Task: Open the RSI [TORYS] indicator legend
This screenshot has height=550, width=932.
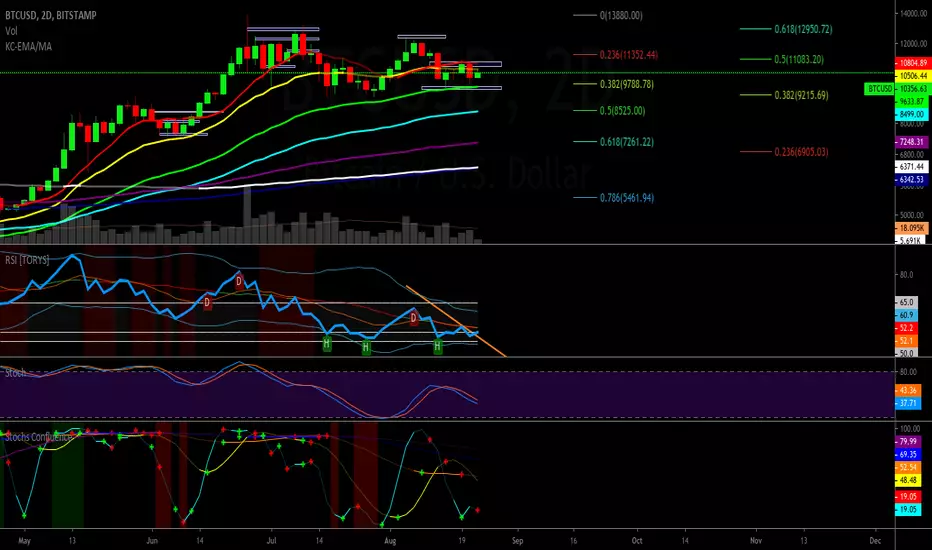Action: 27,260
